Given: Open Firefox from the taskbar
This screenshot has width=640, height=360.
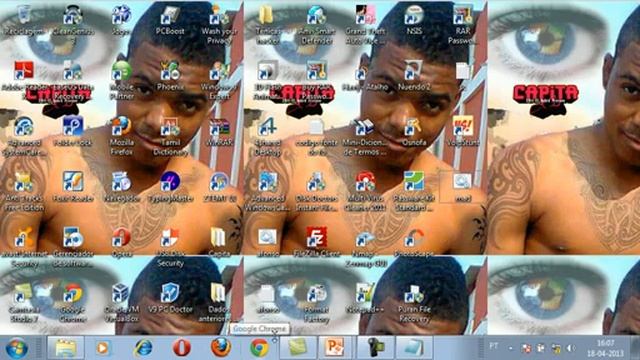Looking at the screenshot, I should [221, 348].
